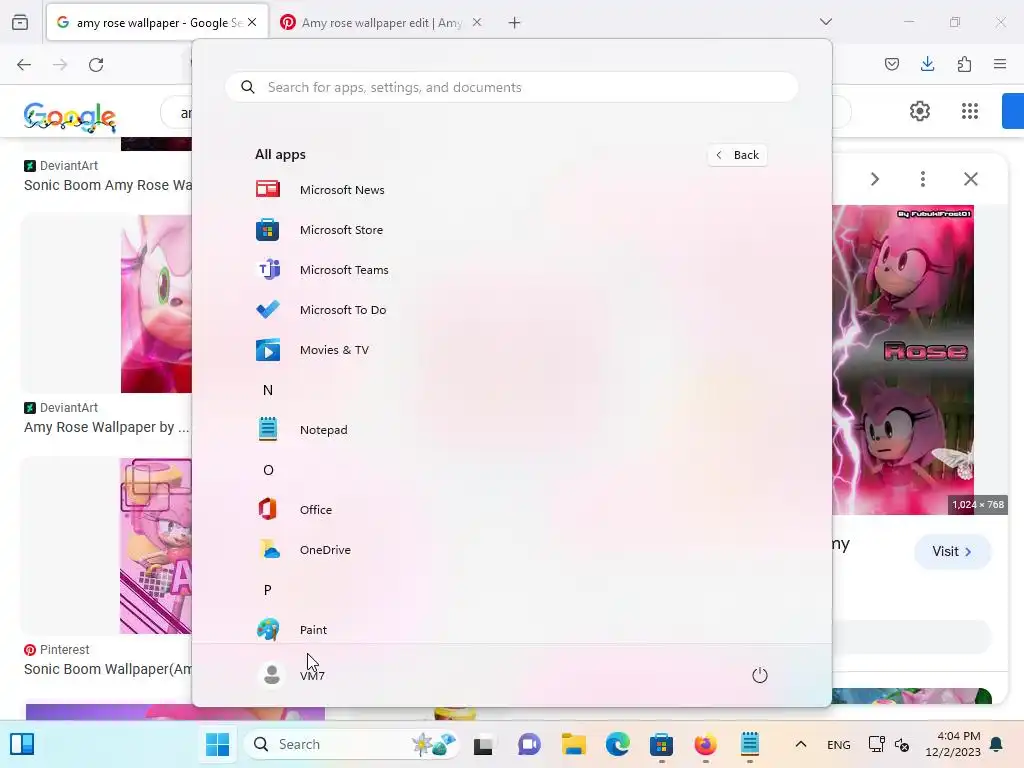1024x768 pixels.
Task: Show hidden system tray icons
Action: click(801, 744)
